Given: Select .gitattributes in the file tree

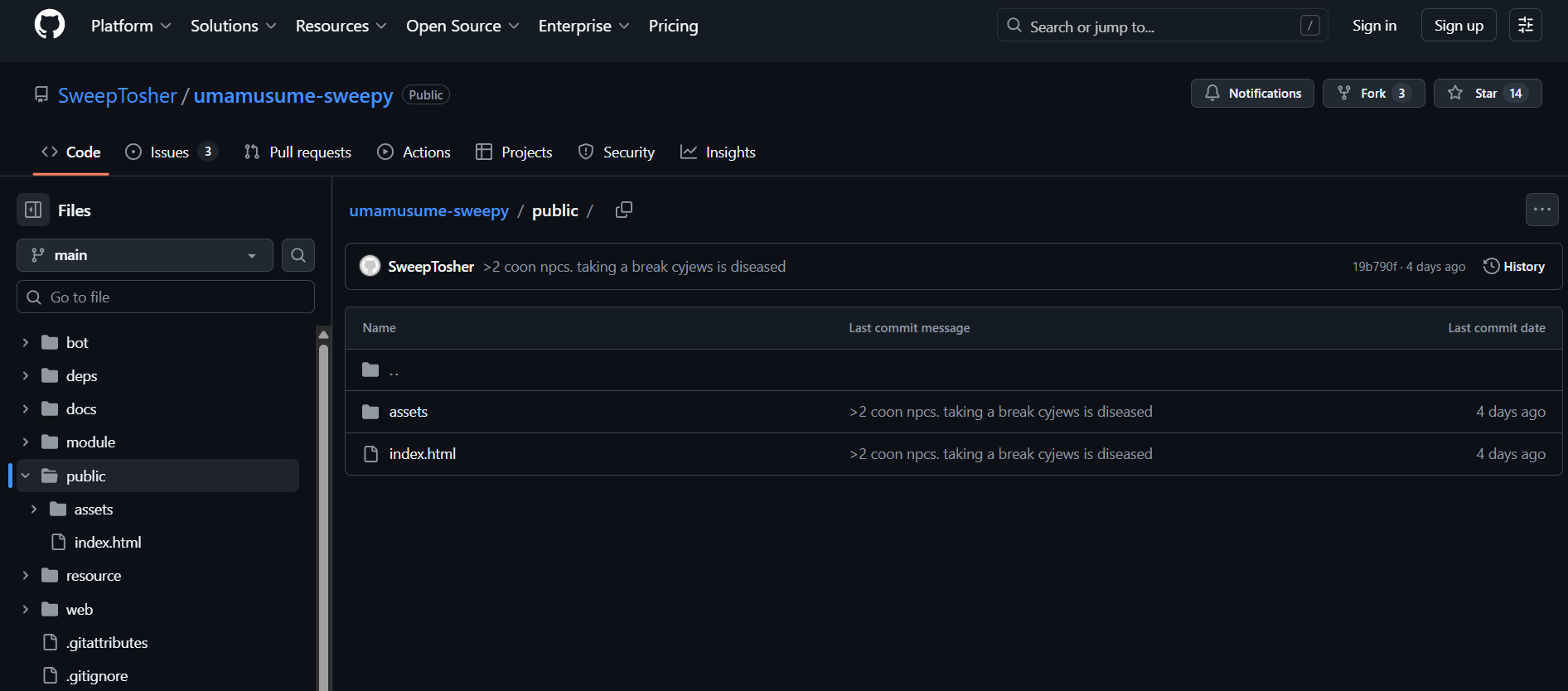Looking at the screenshot, I should [107, 642].
